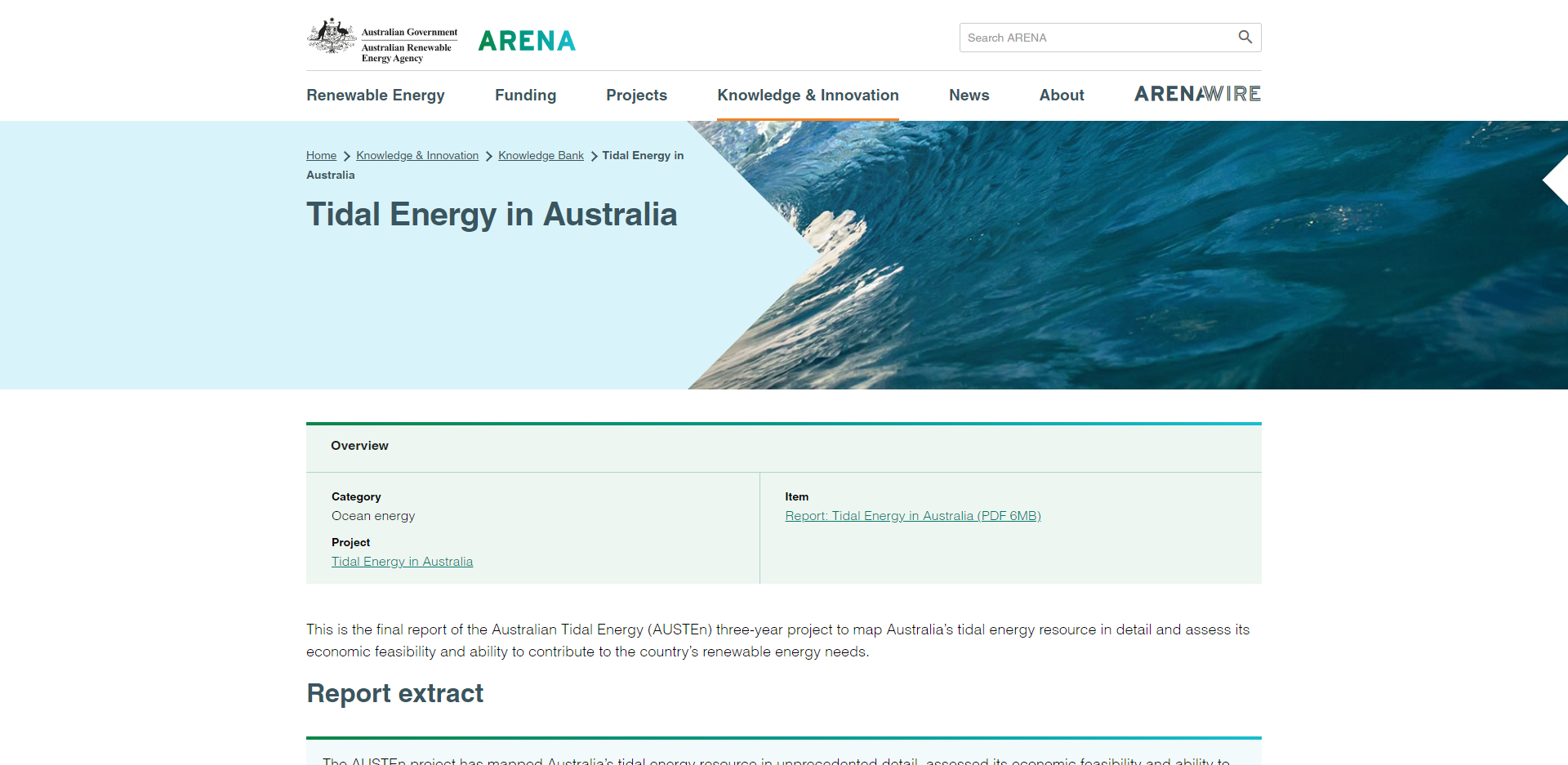Open the About menu
The height and width of the screenshot is (765, 1568).
[1061, 96]
